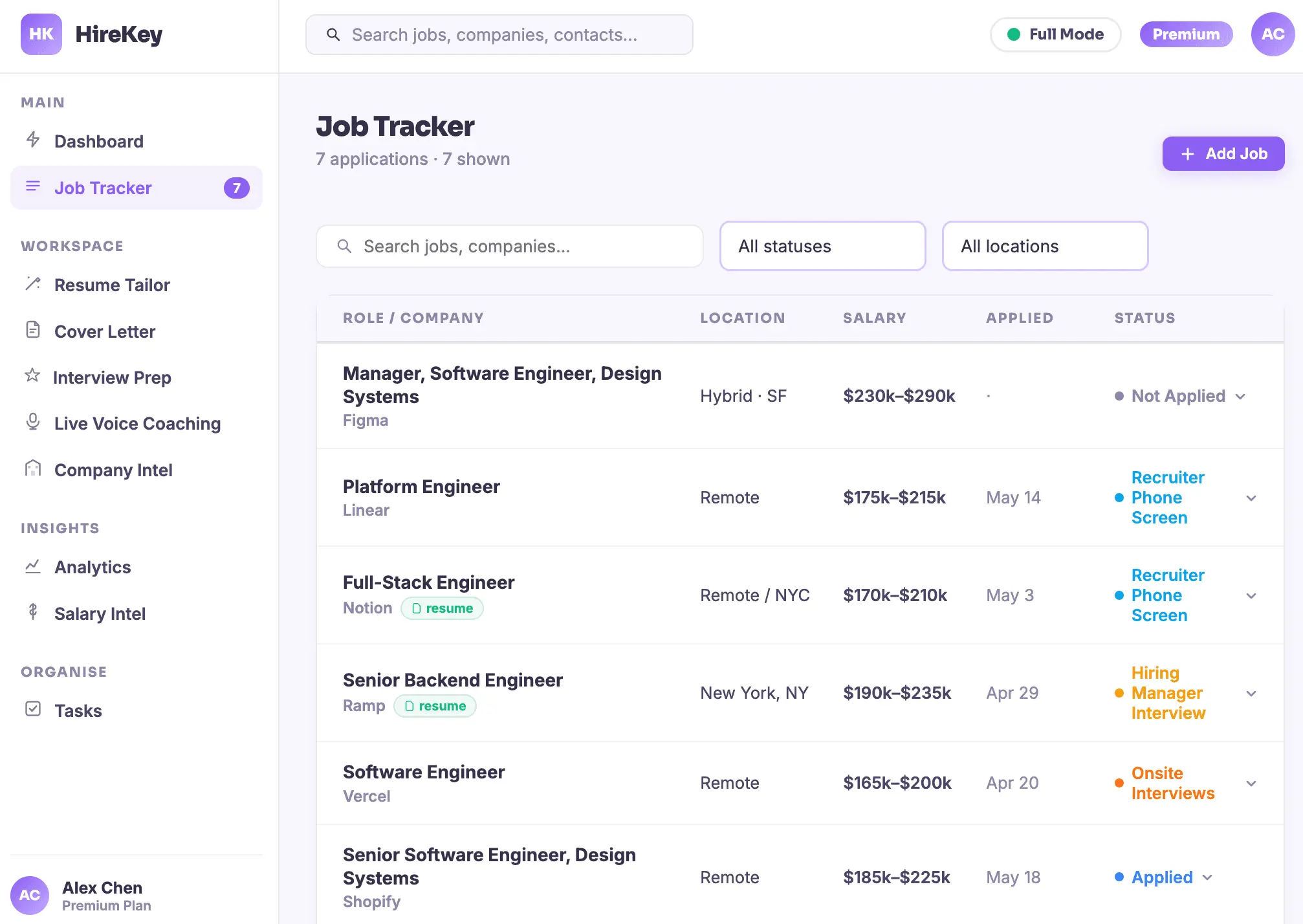This screenshot has height=924, width=1303.
Task: Click the $185k–$225k salary cell
Action: 896,877
